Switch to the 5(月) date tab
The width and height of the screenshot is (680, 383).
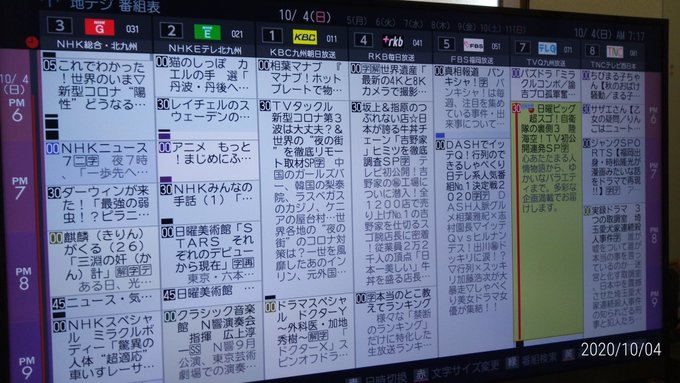coord(356,20)
